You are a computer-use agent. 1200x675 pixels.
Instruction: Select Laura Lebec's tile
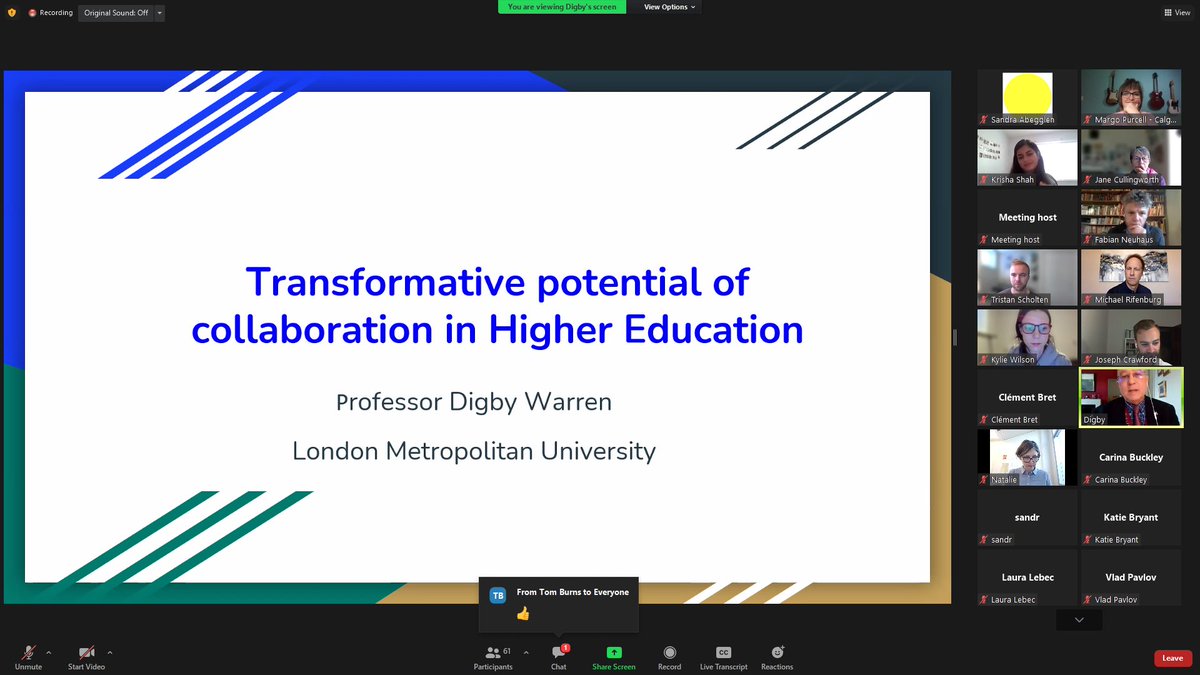point(1027,578)
